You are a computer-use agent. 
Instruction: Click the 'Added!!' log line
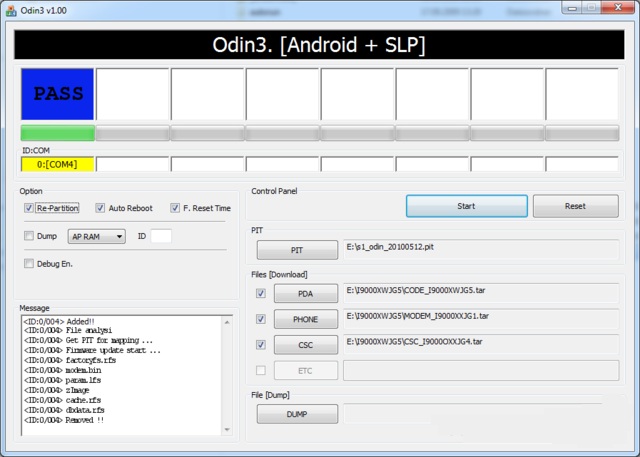tap(59, 322)
